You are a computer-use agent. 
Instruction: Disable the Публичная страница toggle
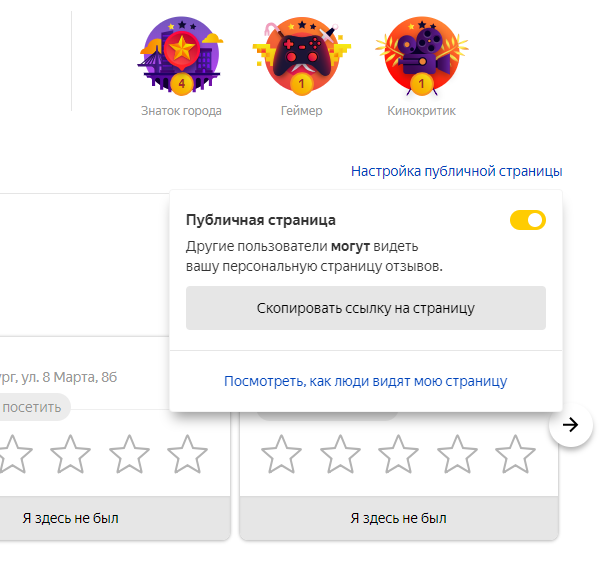[528, 220]
